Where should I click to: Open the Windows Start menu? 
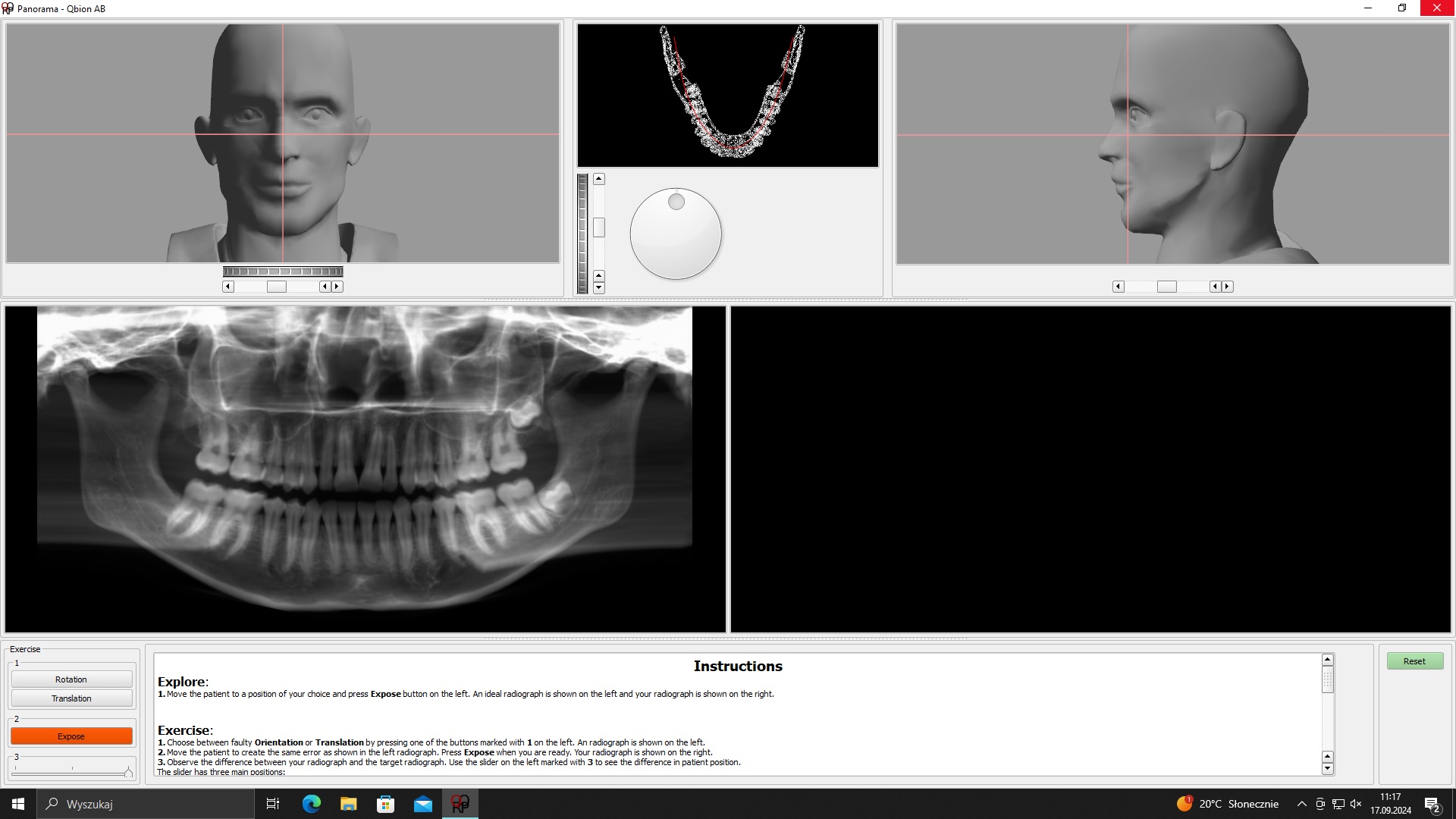click(x=18, y=804)
